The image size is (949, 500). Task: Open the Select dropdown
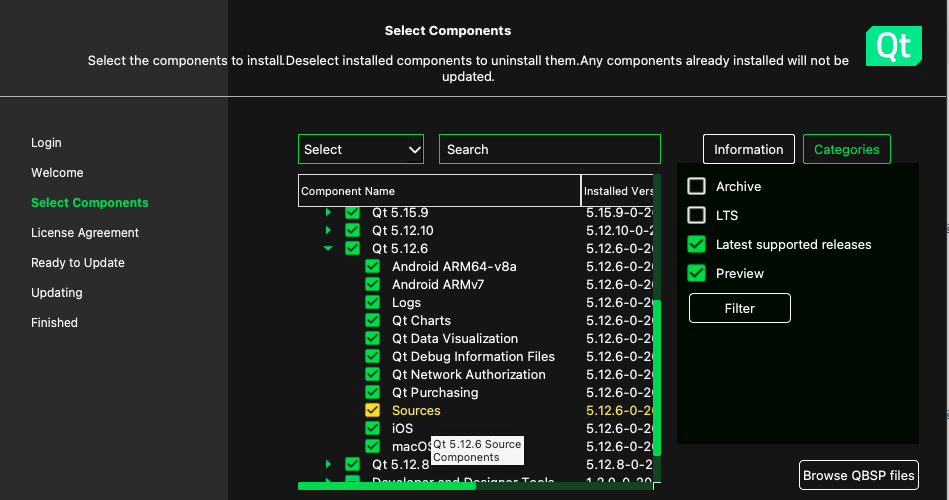pos(361,149)
